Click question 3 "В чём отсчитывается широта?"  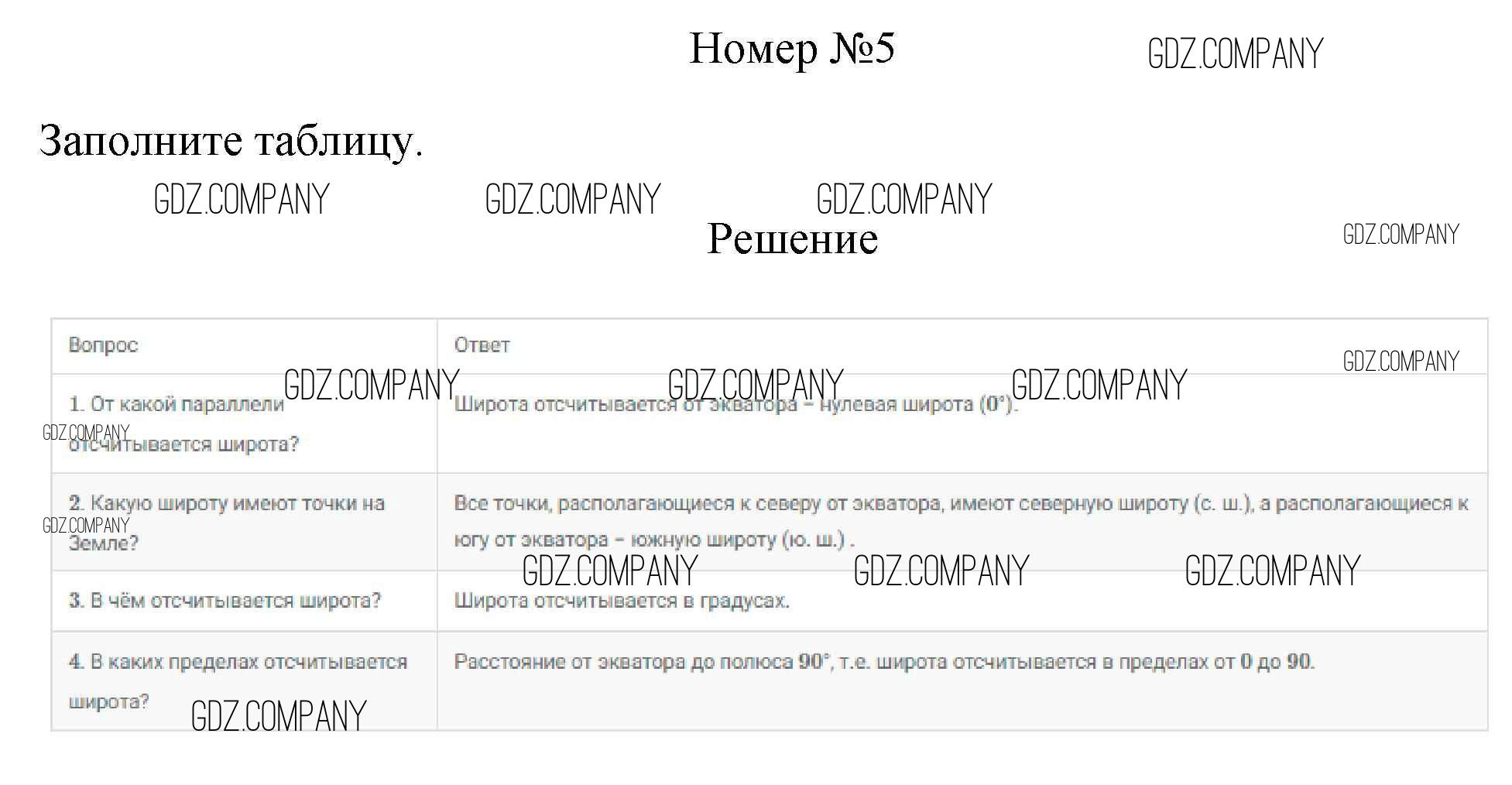point(225,602)
